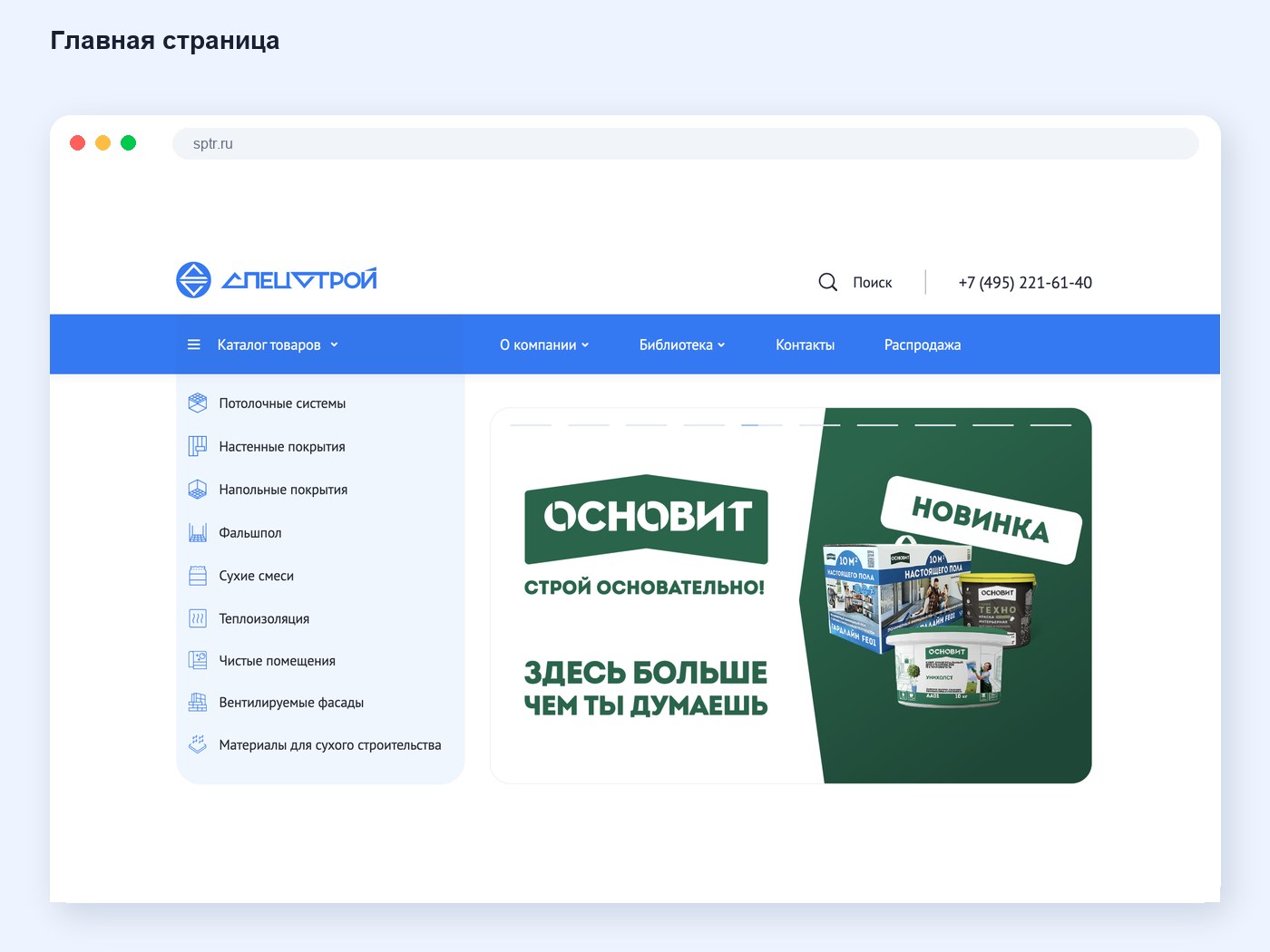Click the green Основит logo on banner
Image resolution: width=1270 pixels, height=952 pixels.
tap(646, 519)
